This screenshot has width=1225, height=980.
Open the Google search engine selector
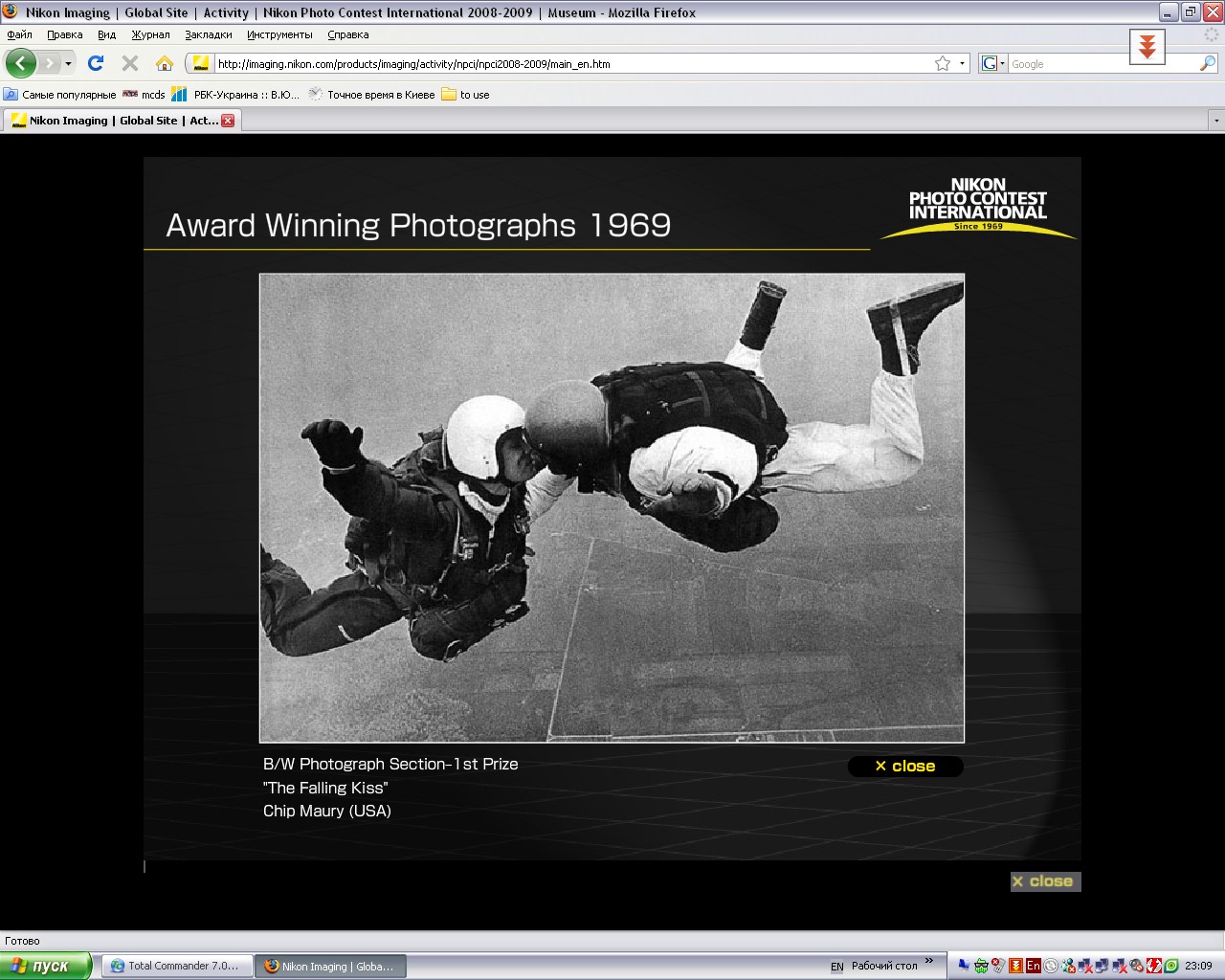[993, 64]
